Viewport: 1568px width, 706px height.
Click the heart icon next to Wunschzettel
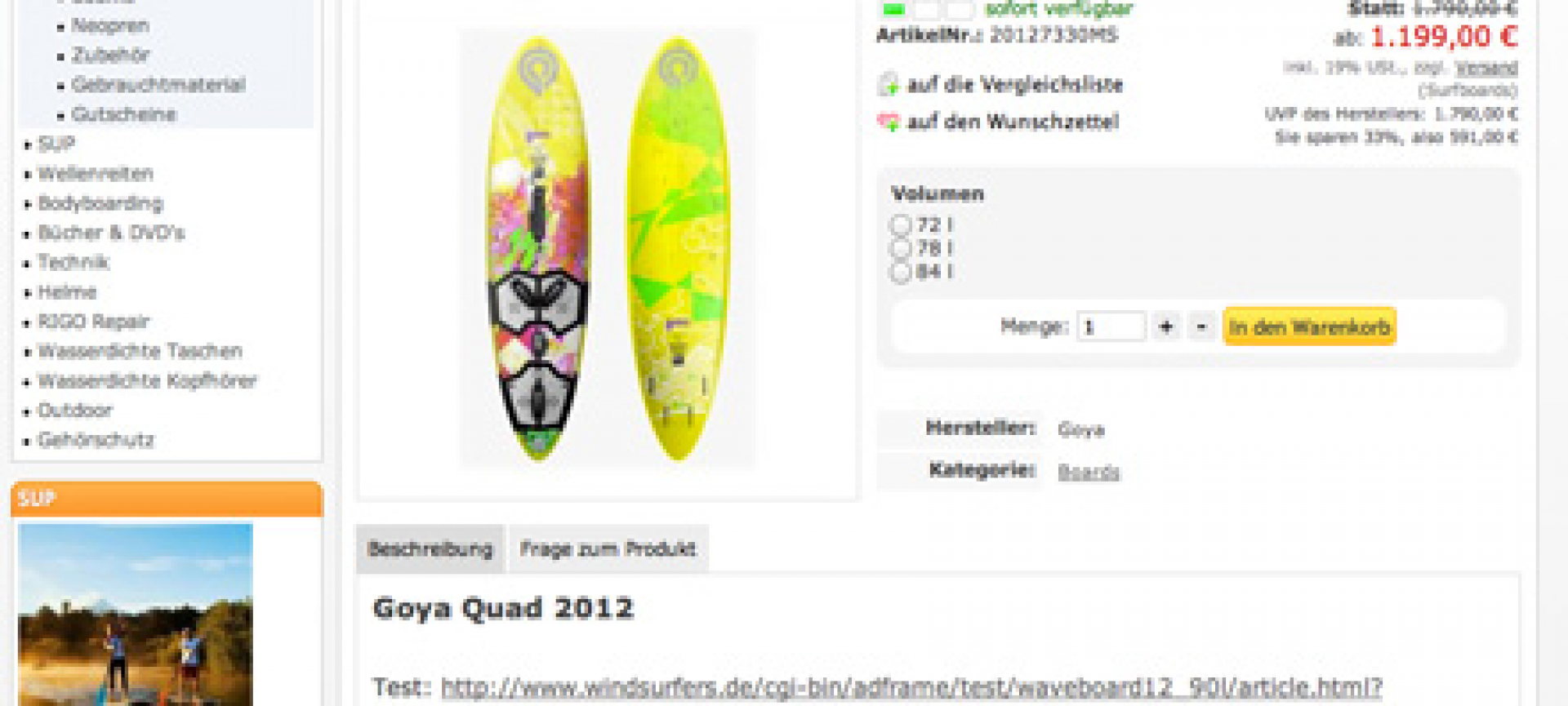pyautogui.click(x=888, y=122)
